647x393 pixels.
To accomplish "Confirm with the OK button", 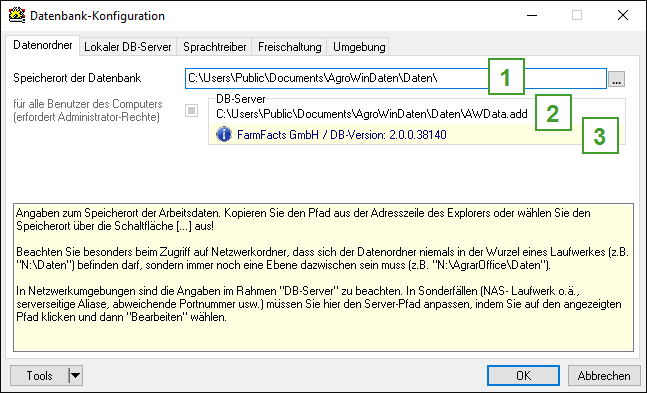I will [x=523, y=375].
